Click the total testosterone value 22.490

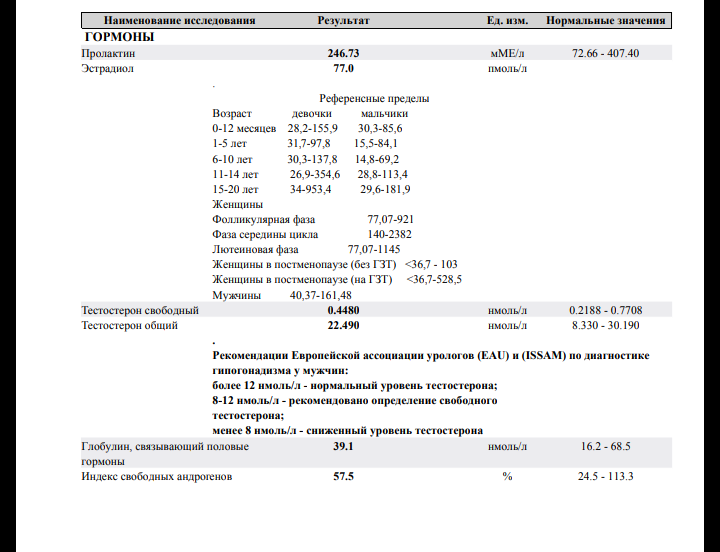(x=343, y=325)
